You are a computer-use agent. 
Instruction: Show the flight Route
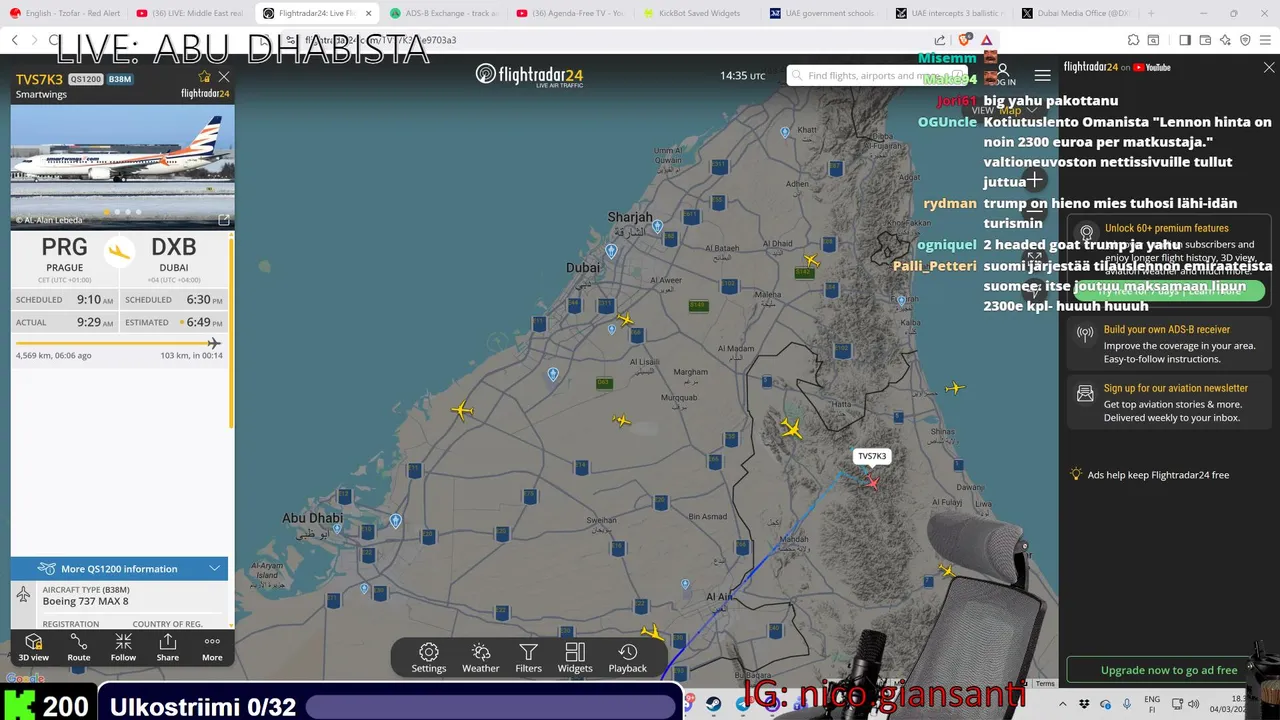tap(79, 647)
